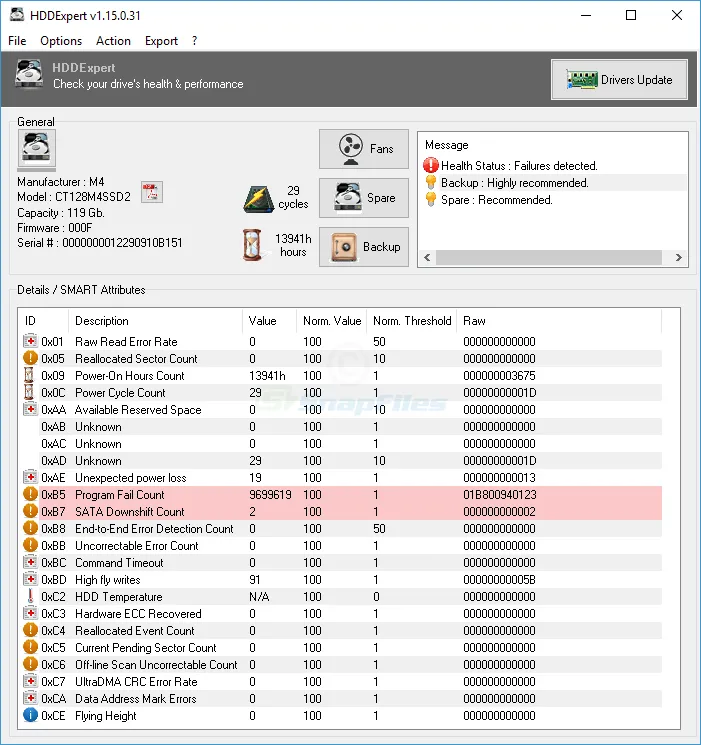Click the Power-On Hours raw value 000000003675
This screenshot has height=745, width=701.
[499, 375]
